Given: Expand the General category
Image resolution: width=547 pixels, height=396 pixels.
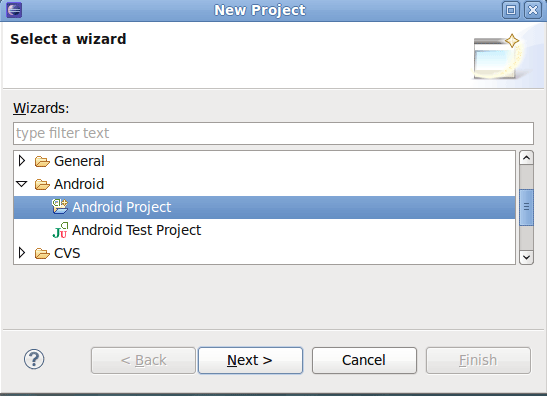Looking at the screenshot, I should tap(22, 161).
